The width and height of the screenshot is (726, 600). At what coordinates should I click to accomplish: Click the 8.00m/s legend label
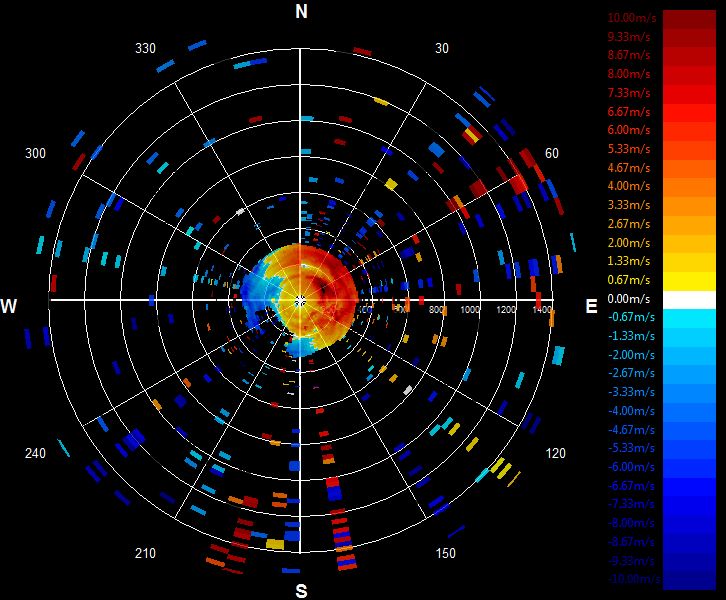(629, 74)
